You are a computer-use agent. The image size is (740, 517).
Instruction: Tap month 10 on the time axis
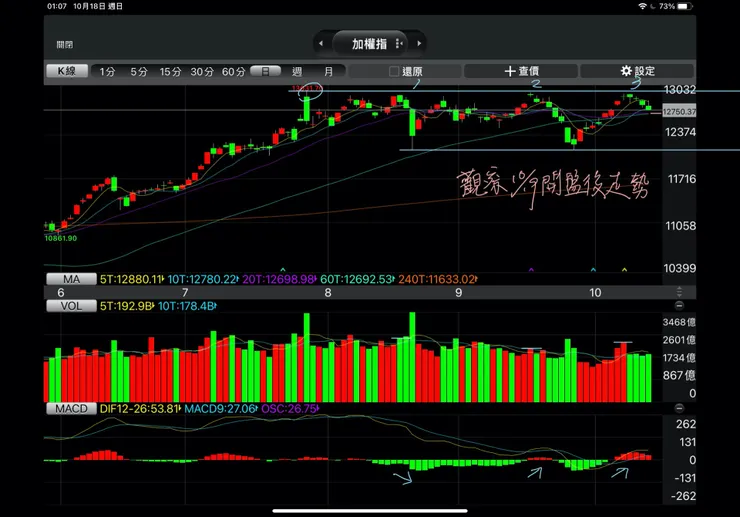click(x=595, y=293)
